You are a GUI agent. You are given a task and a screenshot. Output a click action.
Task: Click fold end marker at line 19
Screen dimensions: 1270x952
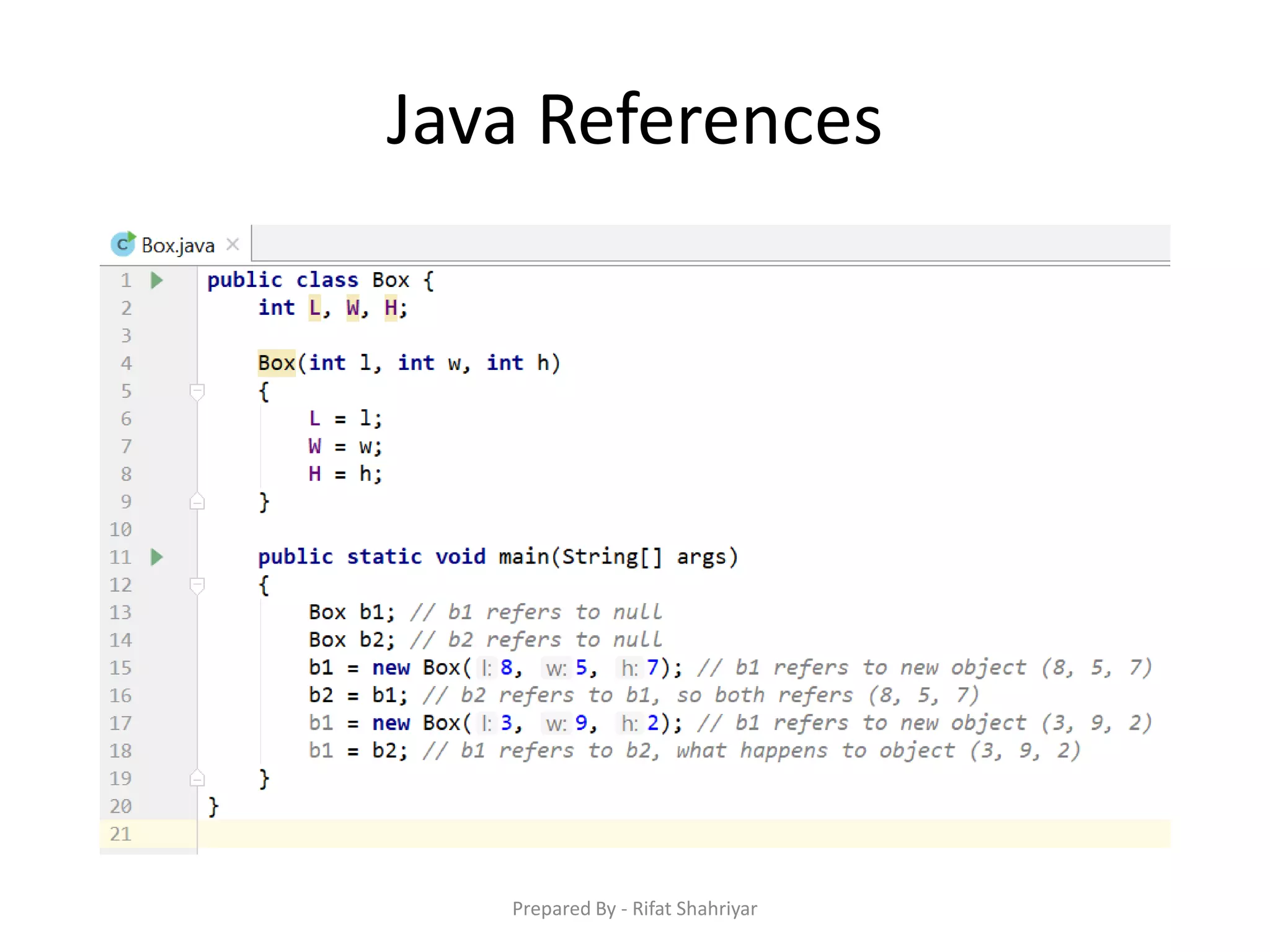point(197,778)
